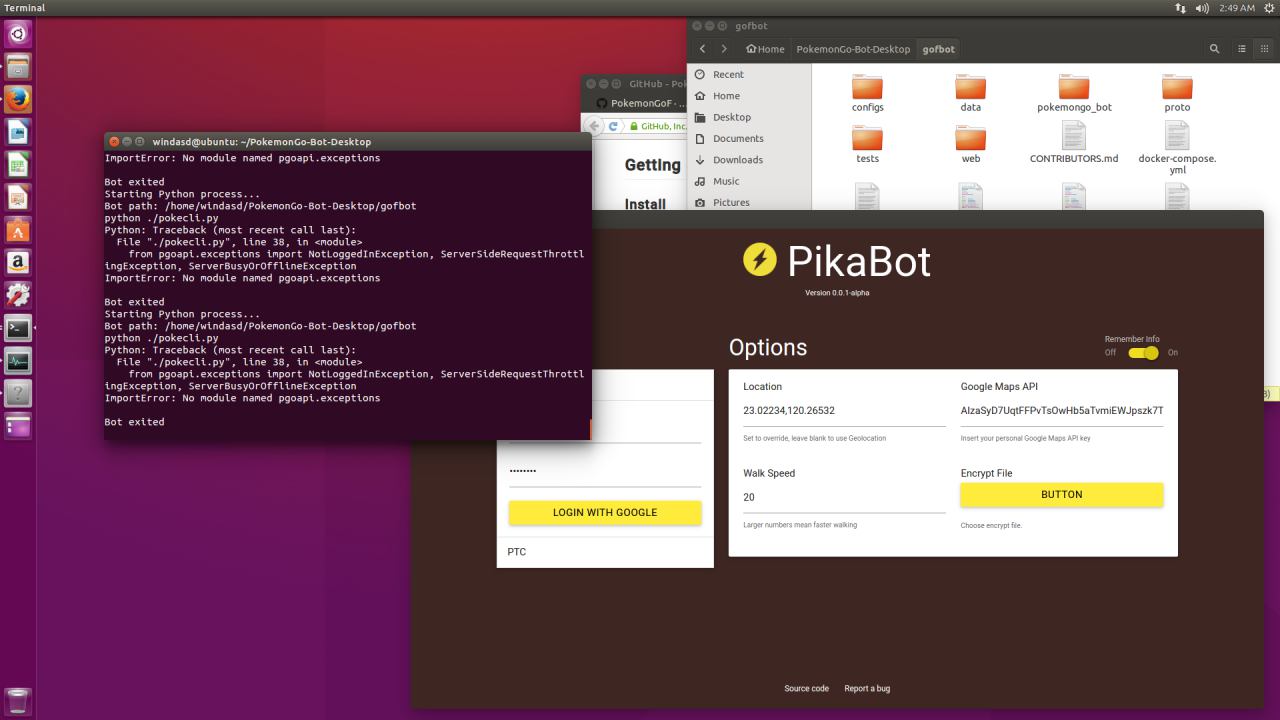This screenshot has height=720, width=1280.
Task: Toggle the Remember Info switch
Action: click(1143, 353)
